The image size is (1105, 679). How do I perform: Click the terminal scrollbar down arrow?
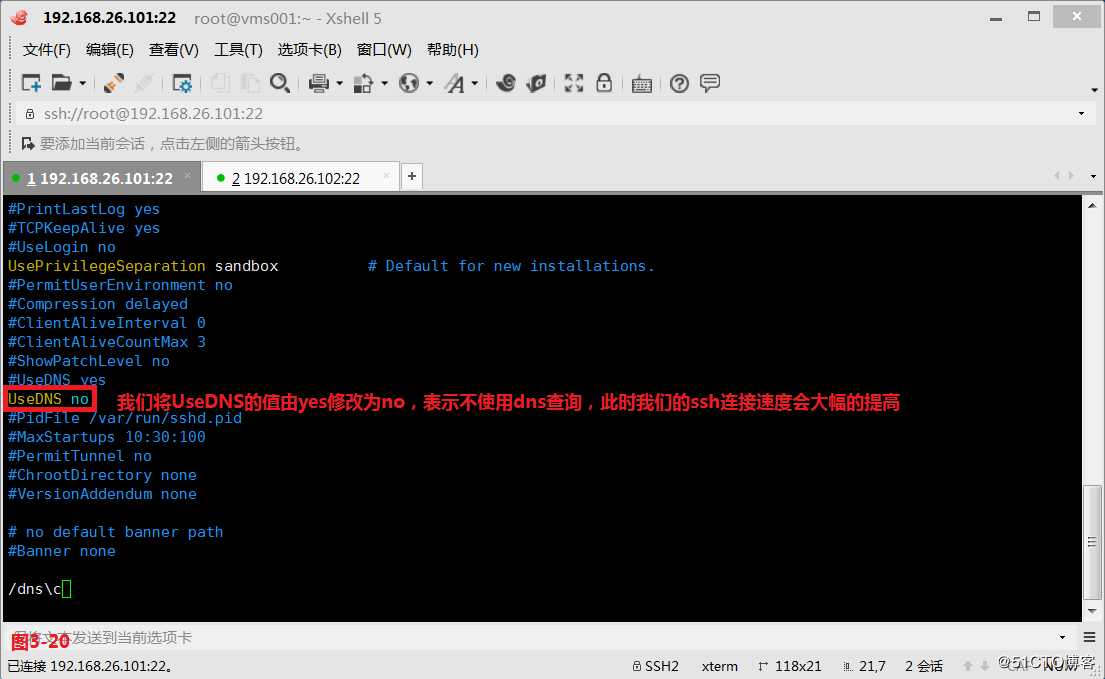tap(1090, 611)
